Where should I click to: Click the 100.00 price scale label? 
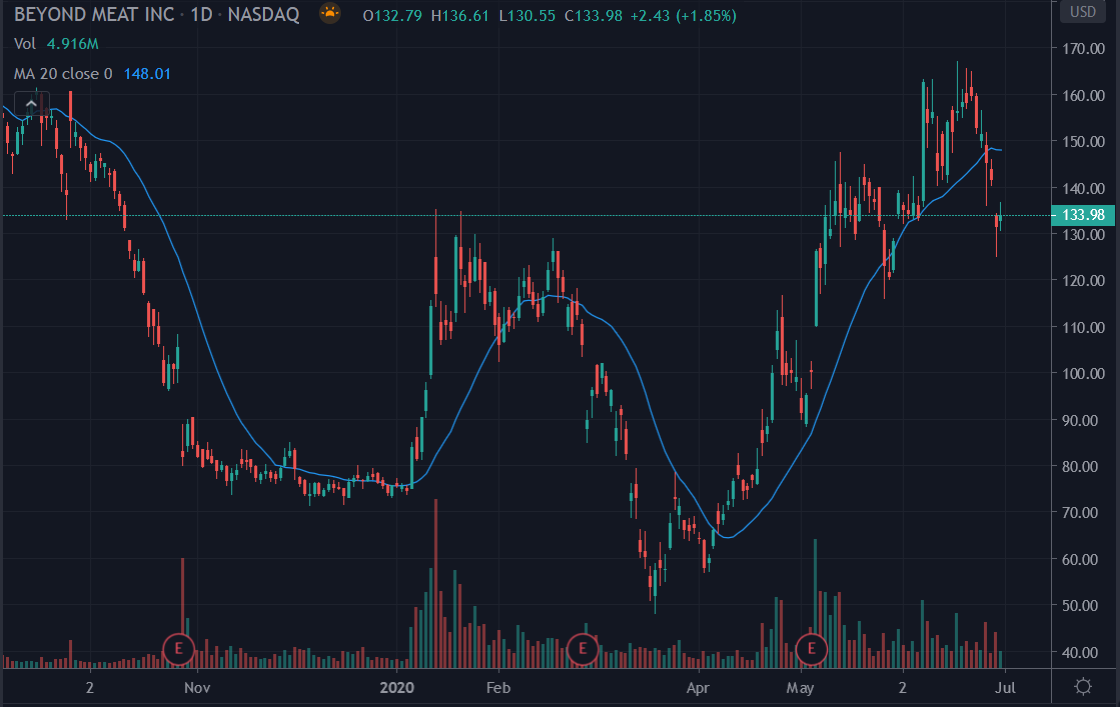[x=1084, y=373]
